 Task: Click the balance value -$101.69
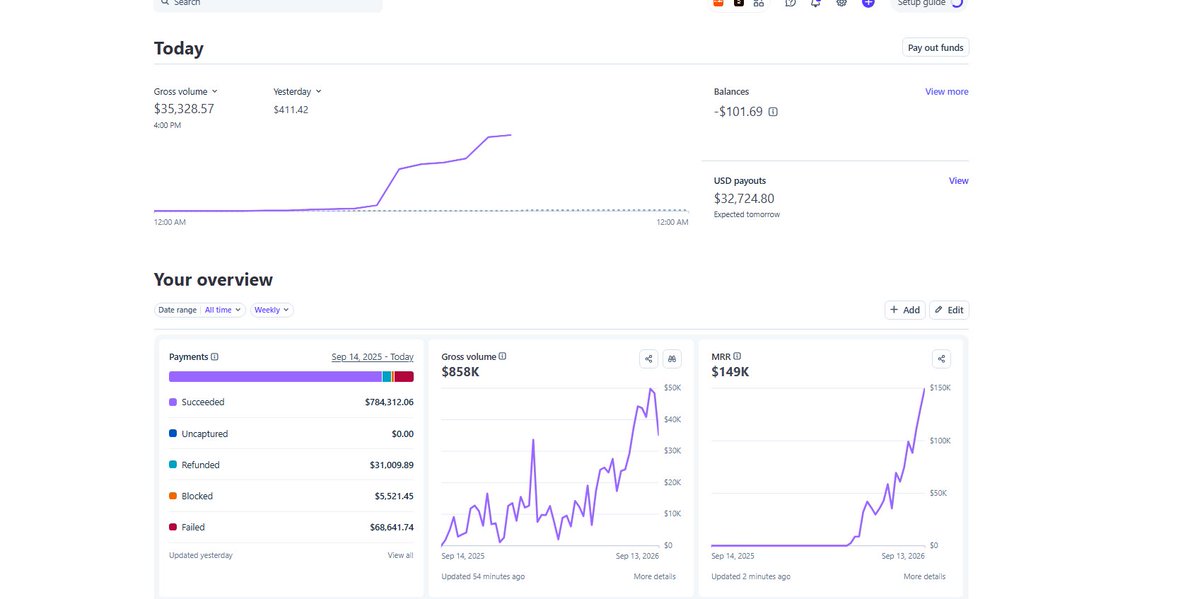click(x=738, y=112)
